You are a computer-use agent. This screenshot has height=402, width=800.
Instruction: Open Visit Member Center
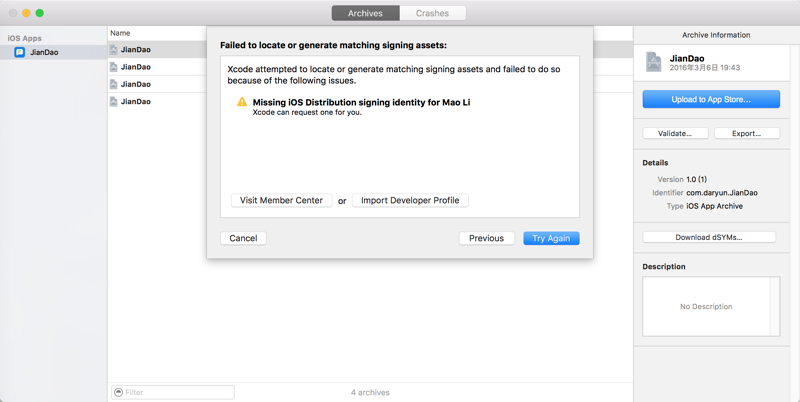coord(281,200)
